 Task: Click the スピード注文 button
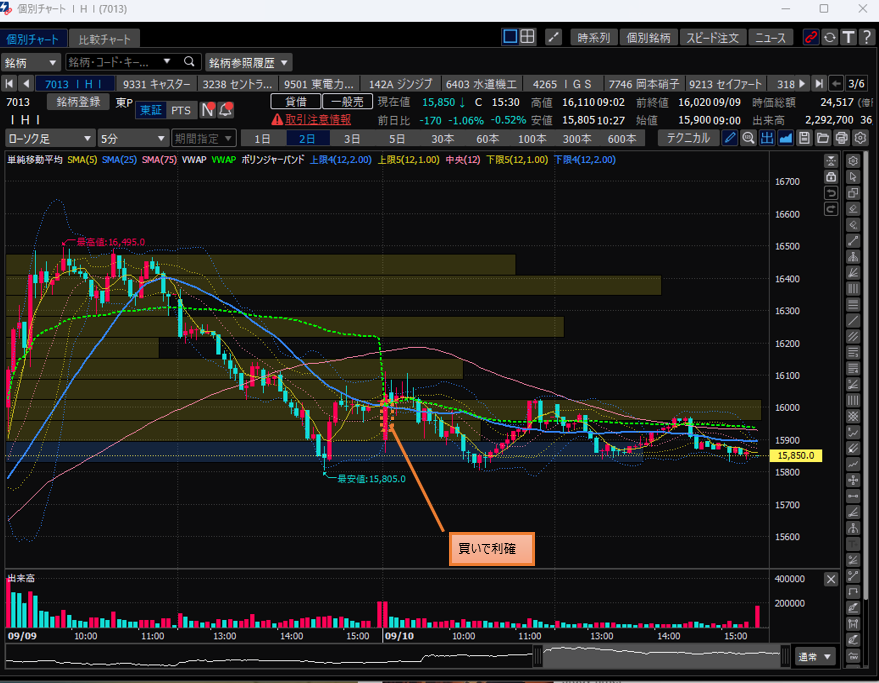[x=714, y=37]
